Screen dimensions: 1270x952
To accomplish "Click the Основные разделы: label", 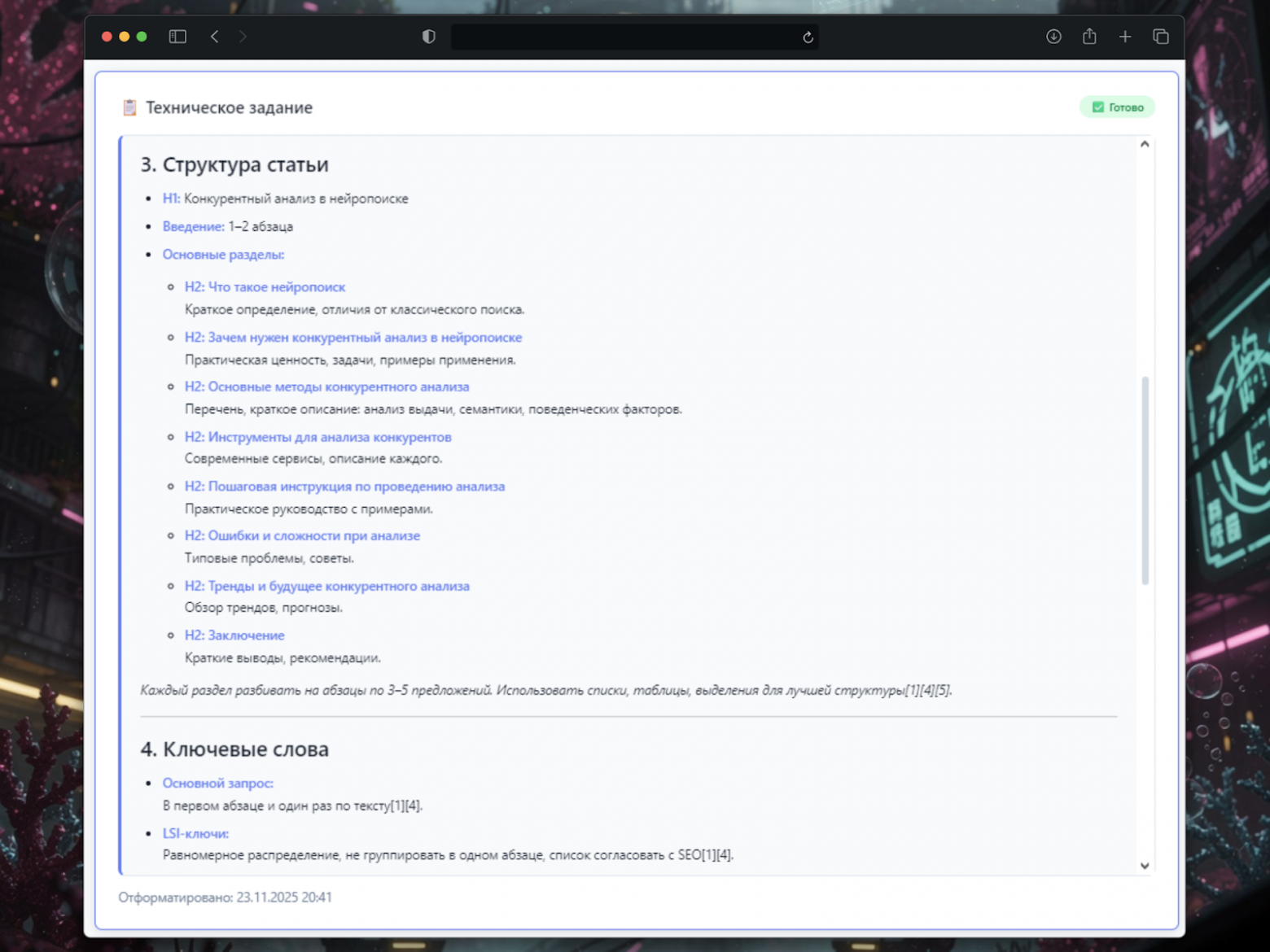I will tap(223, 255).
